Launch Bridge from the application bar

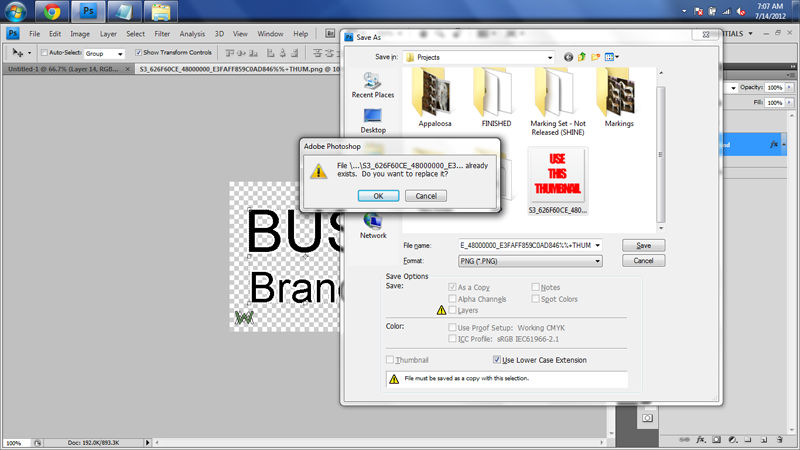coord(330,34)
